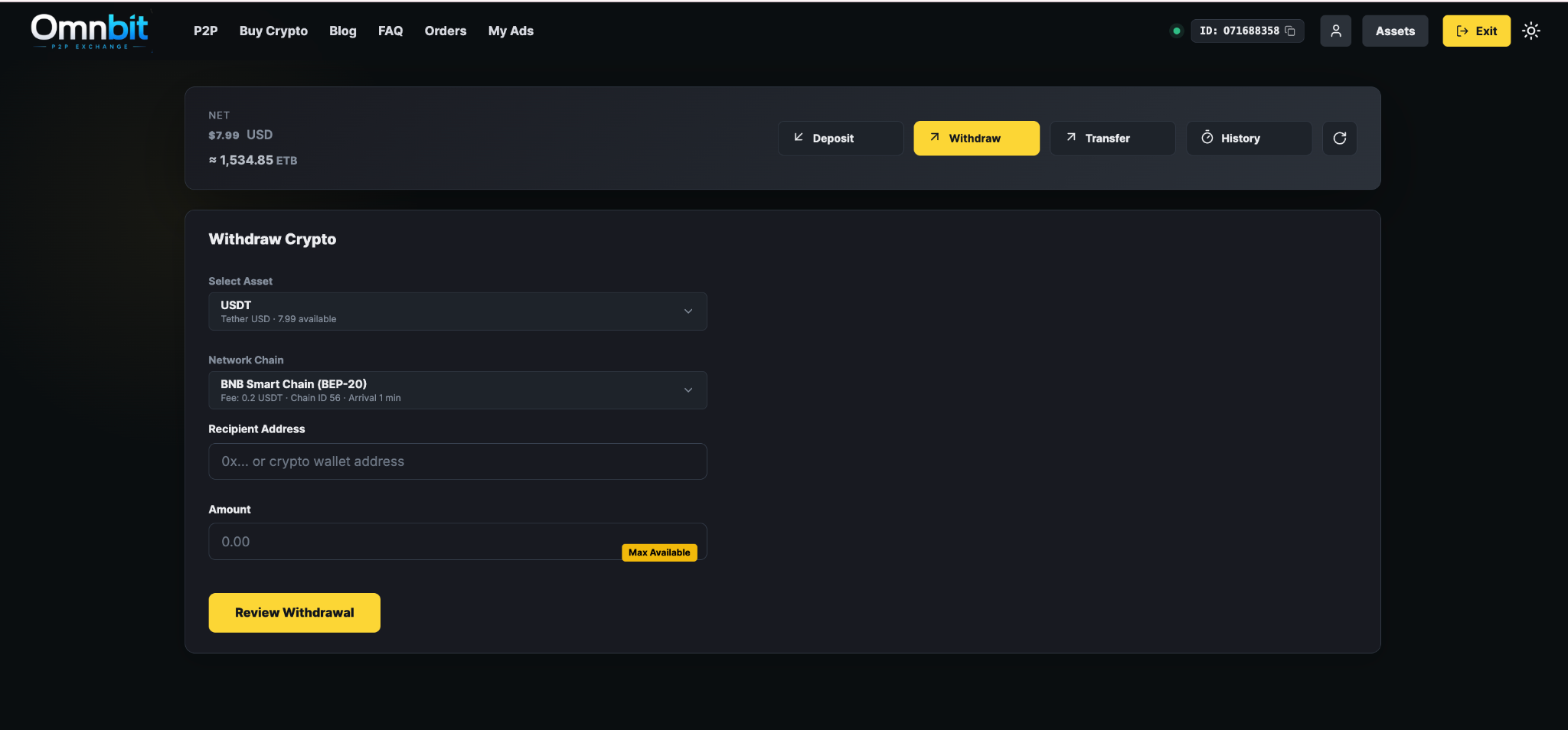The image size is (1568, 730).
Task: Go to Orders in the top navigation
Action: click(446, 31)
